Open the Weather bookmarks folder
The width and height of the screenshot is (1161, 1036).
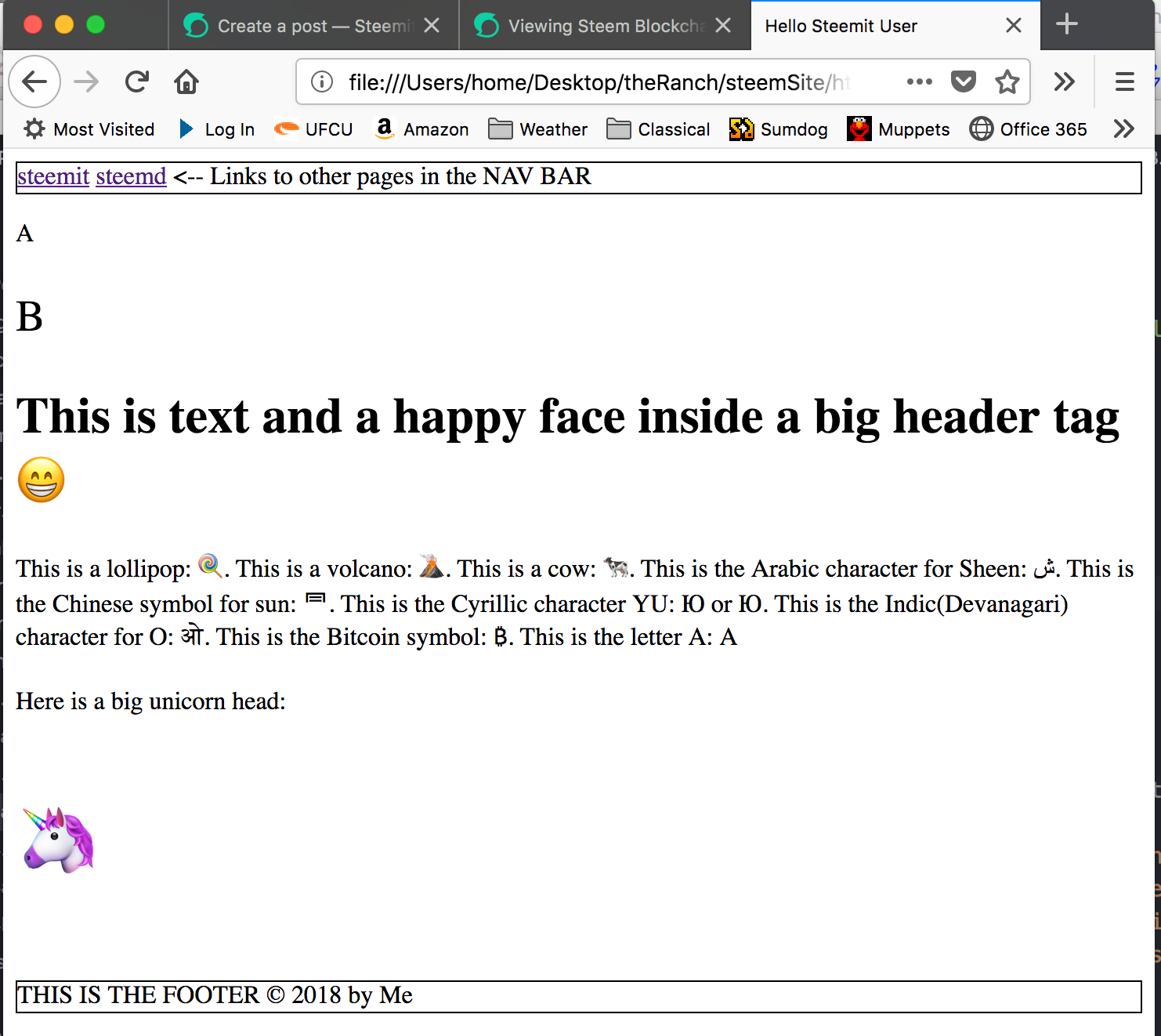[537, 129]
